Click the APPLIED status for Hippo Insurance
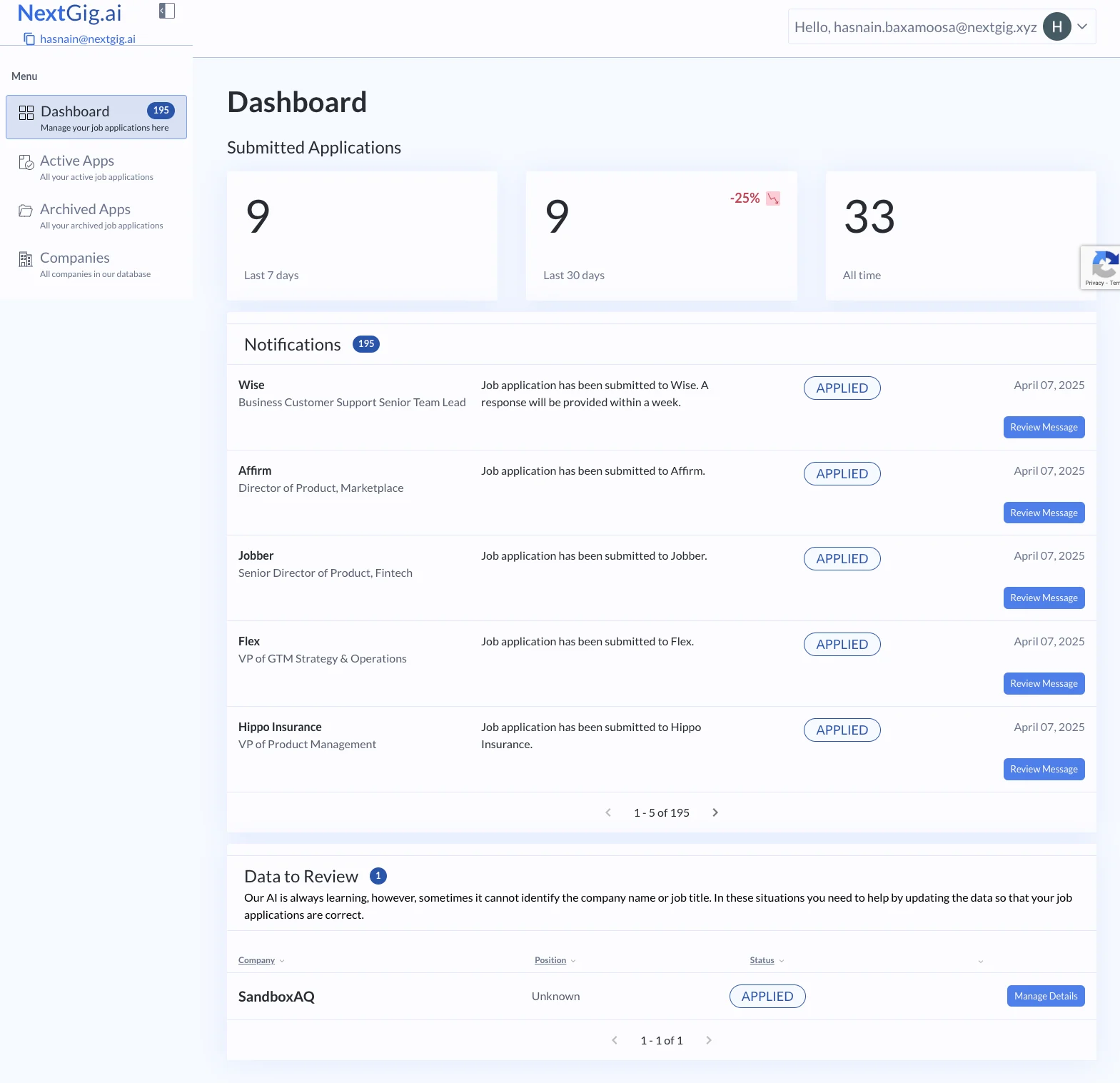Screen dimensions: 1120x1083 tap(842, 730)
